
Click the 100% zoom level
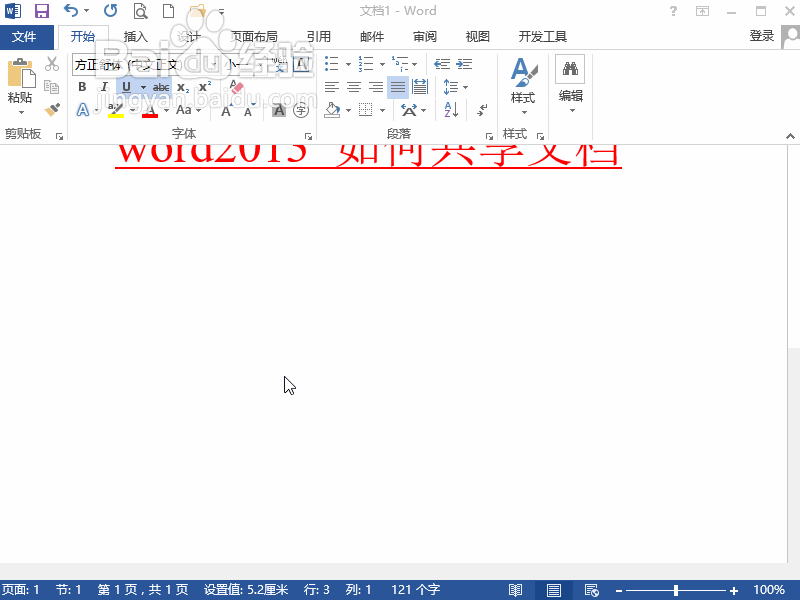tap(769, 590)
